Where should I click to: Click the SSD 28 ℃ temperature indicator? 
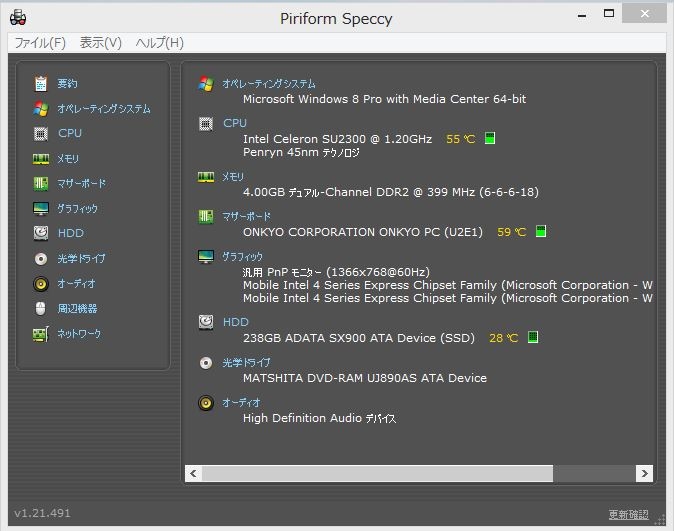pos(533,338)
